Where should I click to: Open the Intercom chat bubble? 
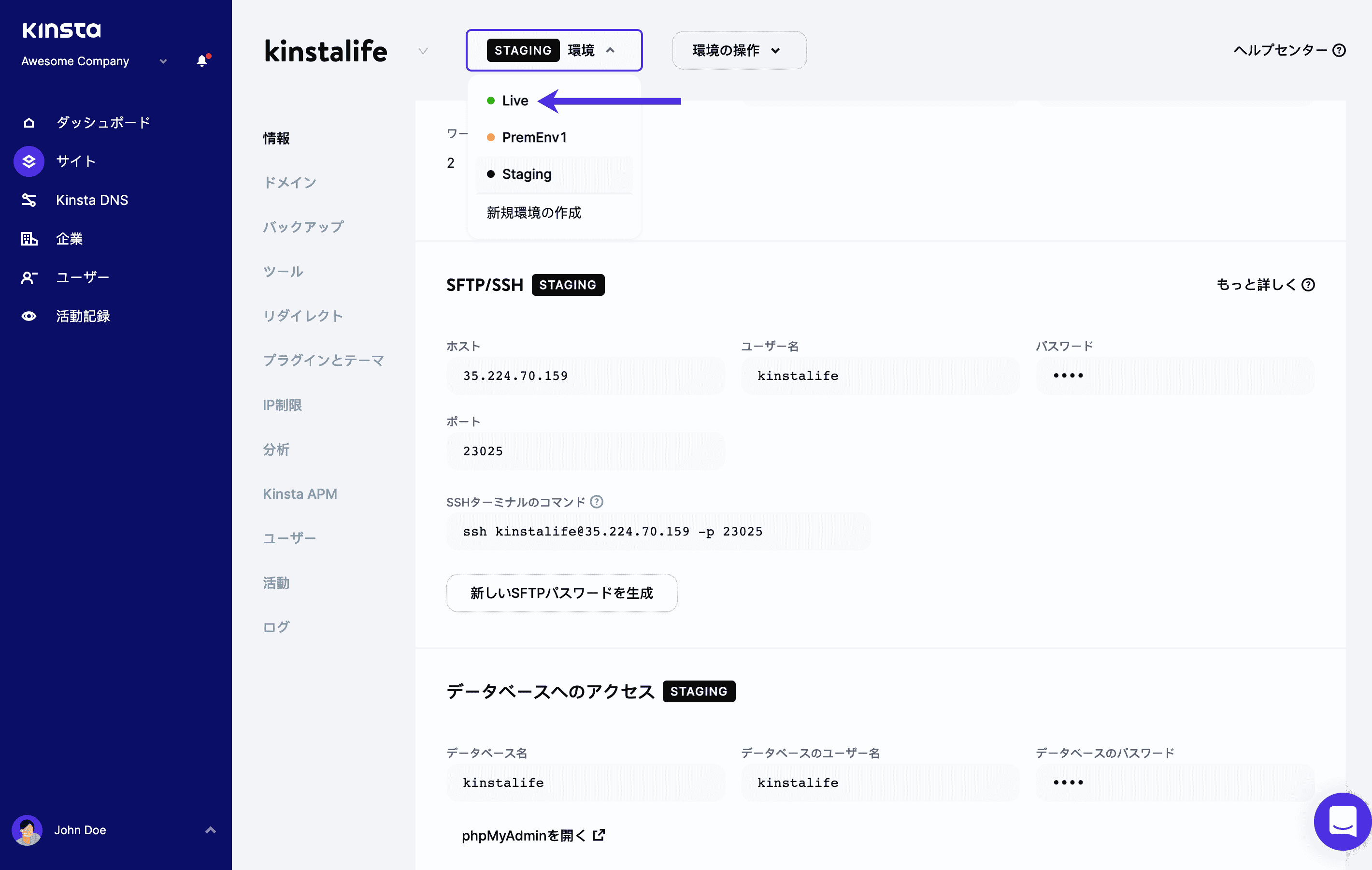[1342, 822]
